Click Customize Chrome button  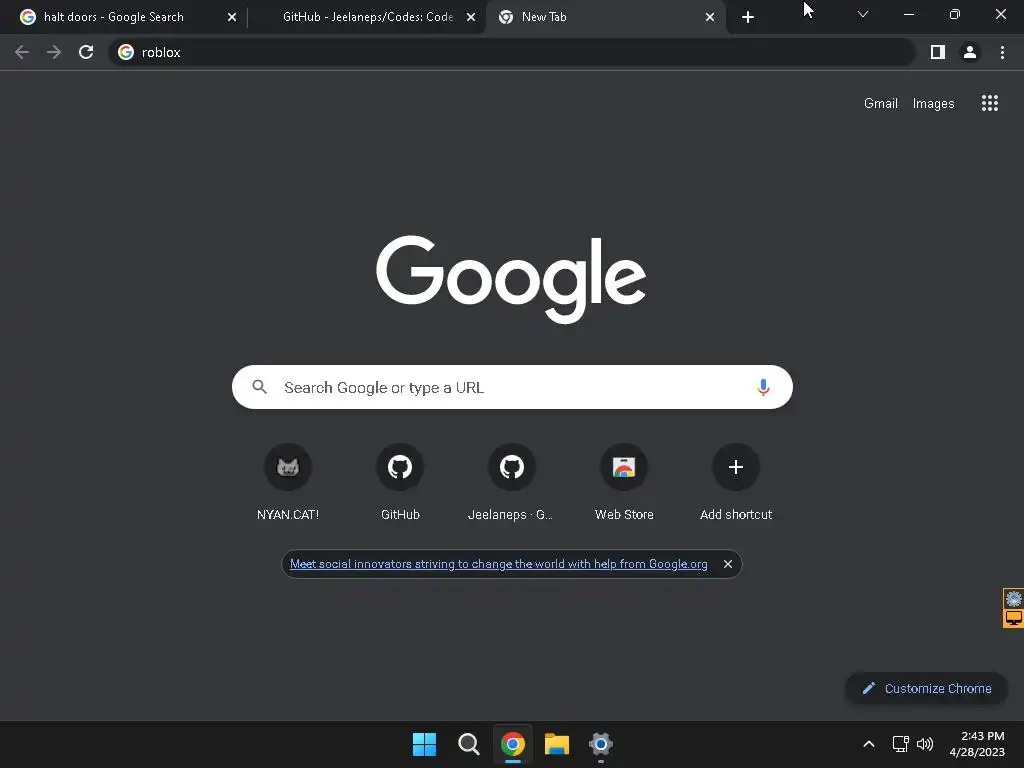point(927,688)
